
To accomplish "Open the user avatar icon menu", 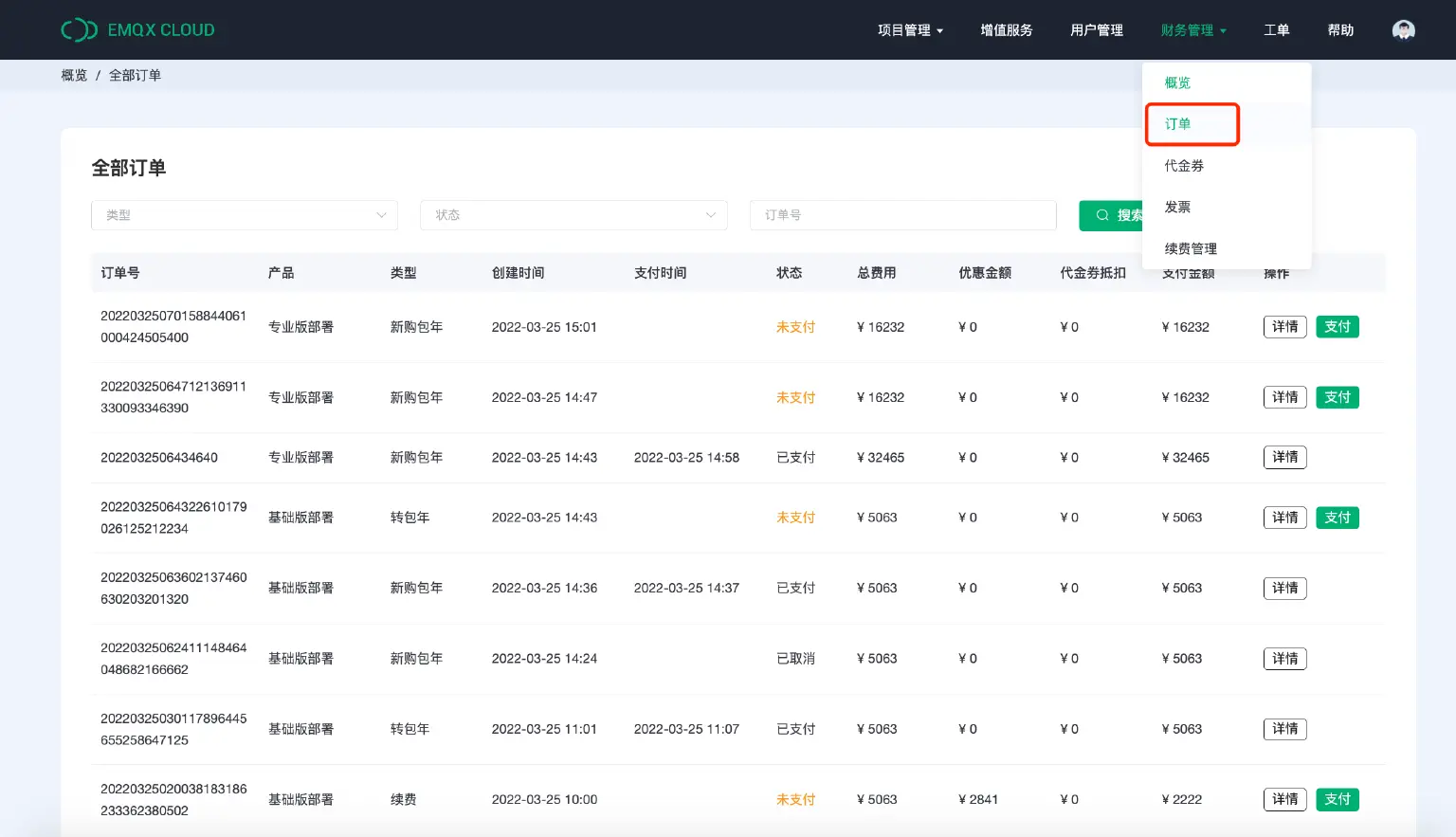I will (x=1403, y=29).
